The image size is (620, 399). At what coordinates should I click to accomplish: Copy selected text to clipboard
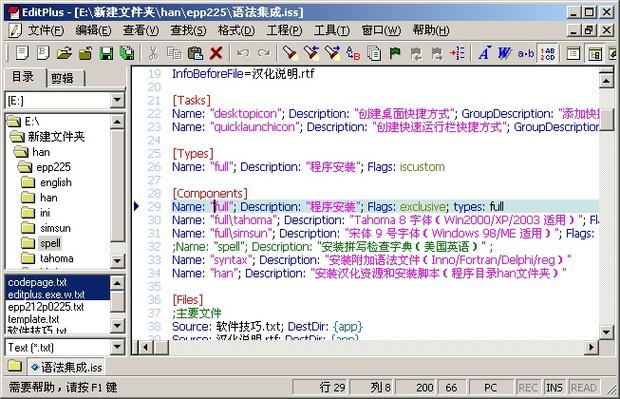tap(174, 53)
